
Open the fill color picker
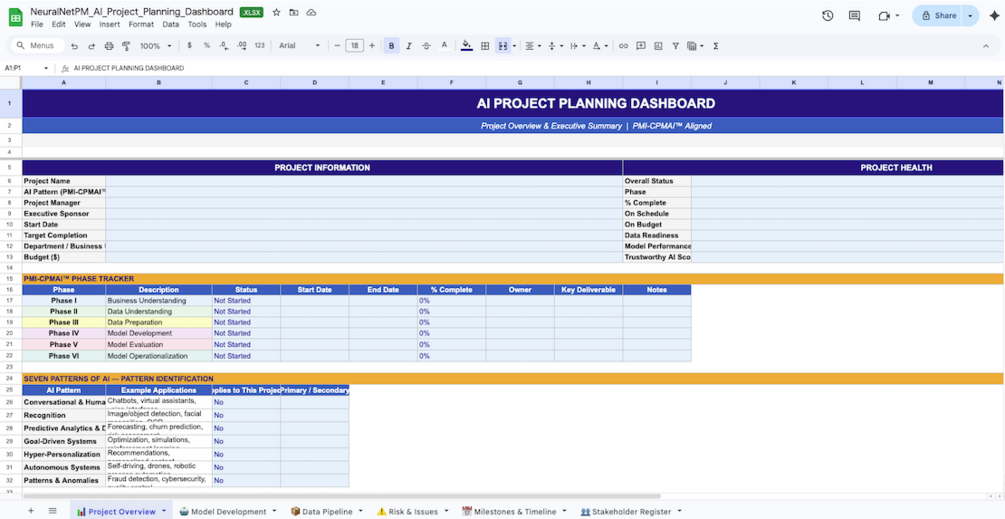pyautogui.click(x=467, y=46)
